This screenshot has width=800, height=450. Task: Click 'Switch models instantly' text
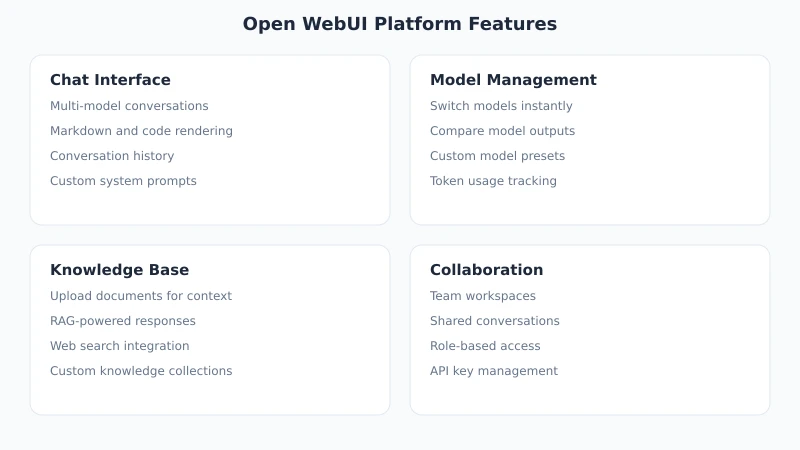[501, 106]
